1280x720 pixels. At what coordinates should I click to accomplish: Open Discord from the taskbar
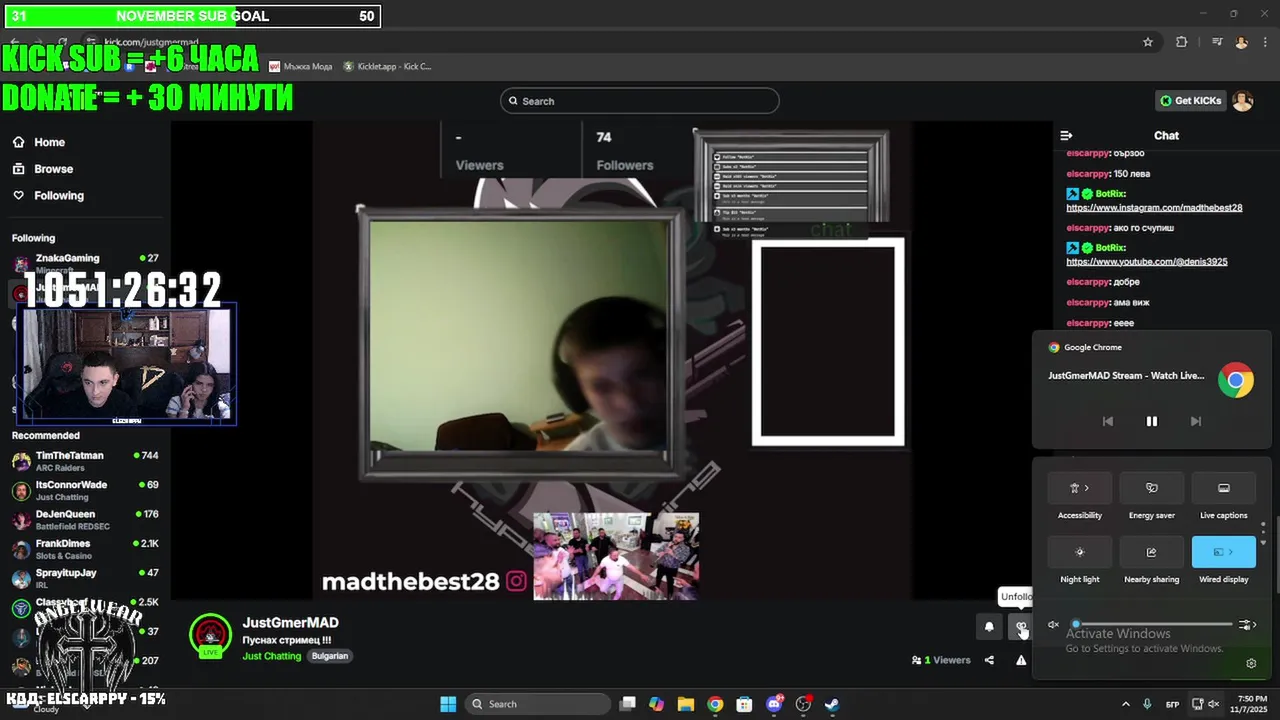(774, 704)
